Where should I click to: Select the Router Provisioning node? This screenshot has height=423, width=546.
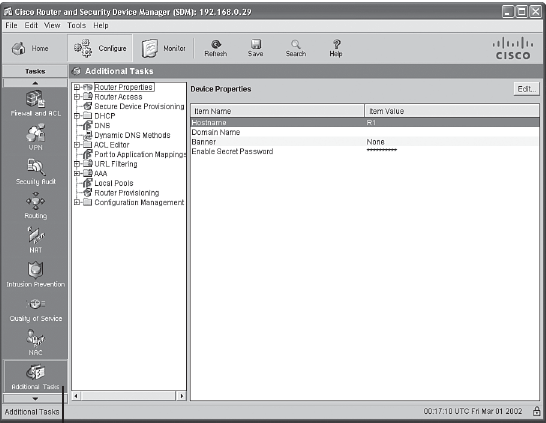[126, 193]
